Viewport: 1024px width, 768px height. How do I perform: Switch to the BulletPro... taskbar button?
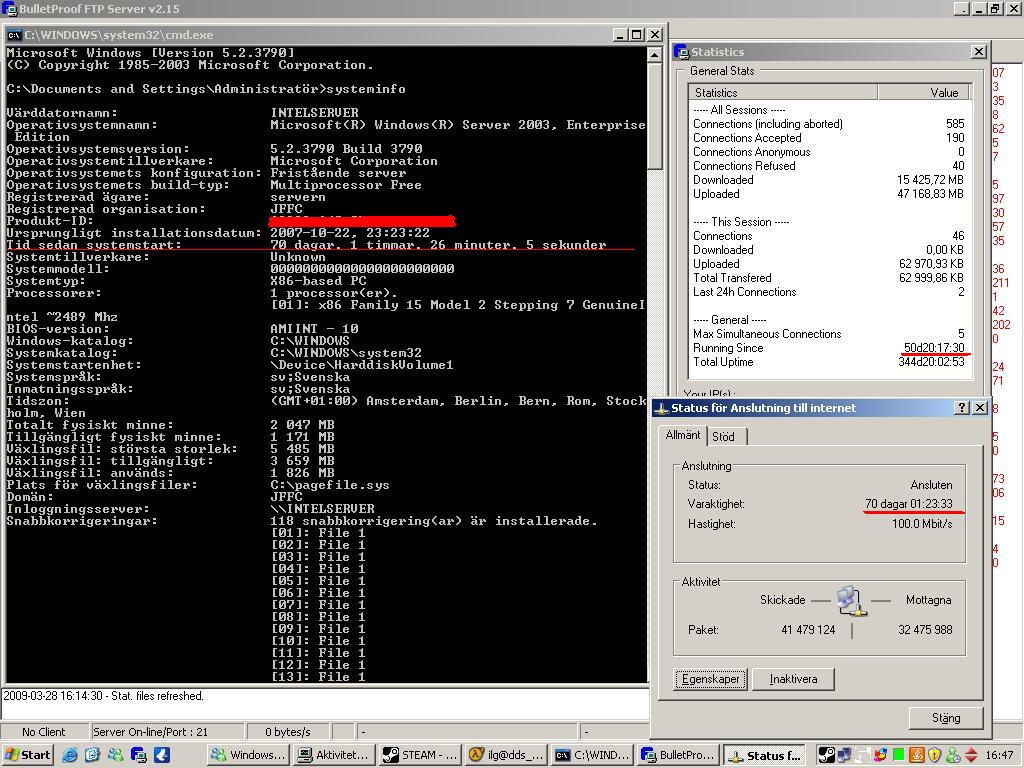[x=679, y=755]
